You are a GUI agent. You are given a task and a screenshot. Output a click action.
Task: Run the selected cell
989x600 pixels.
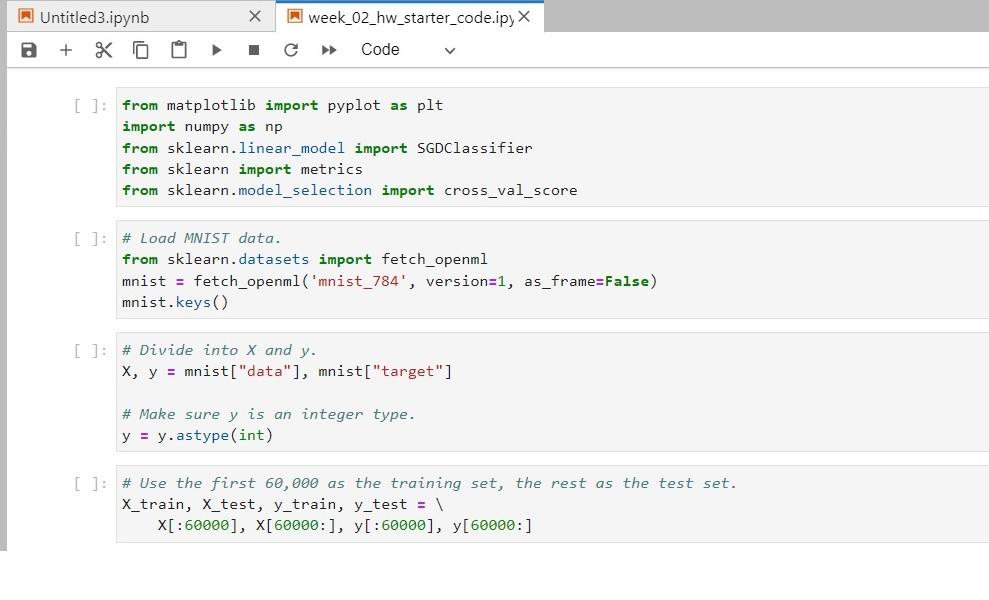[217, 49]
